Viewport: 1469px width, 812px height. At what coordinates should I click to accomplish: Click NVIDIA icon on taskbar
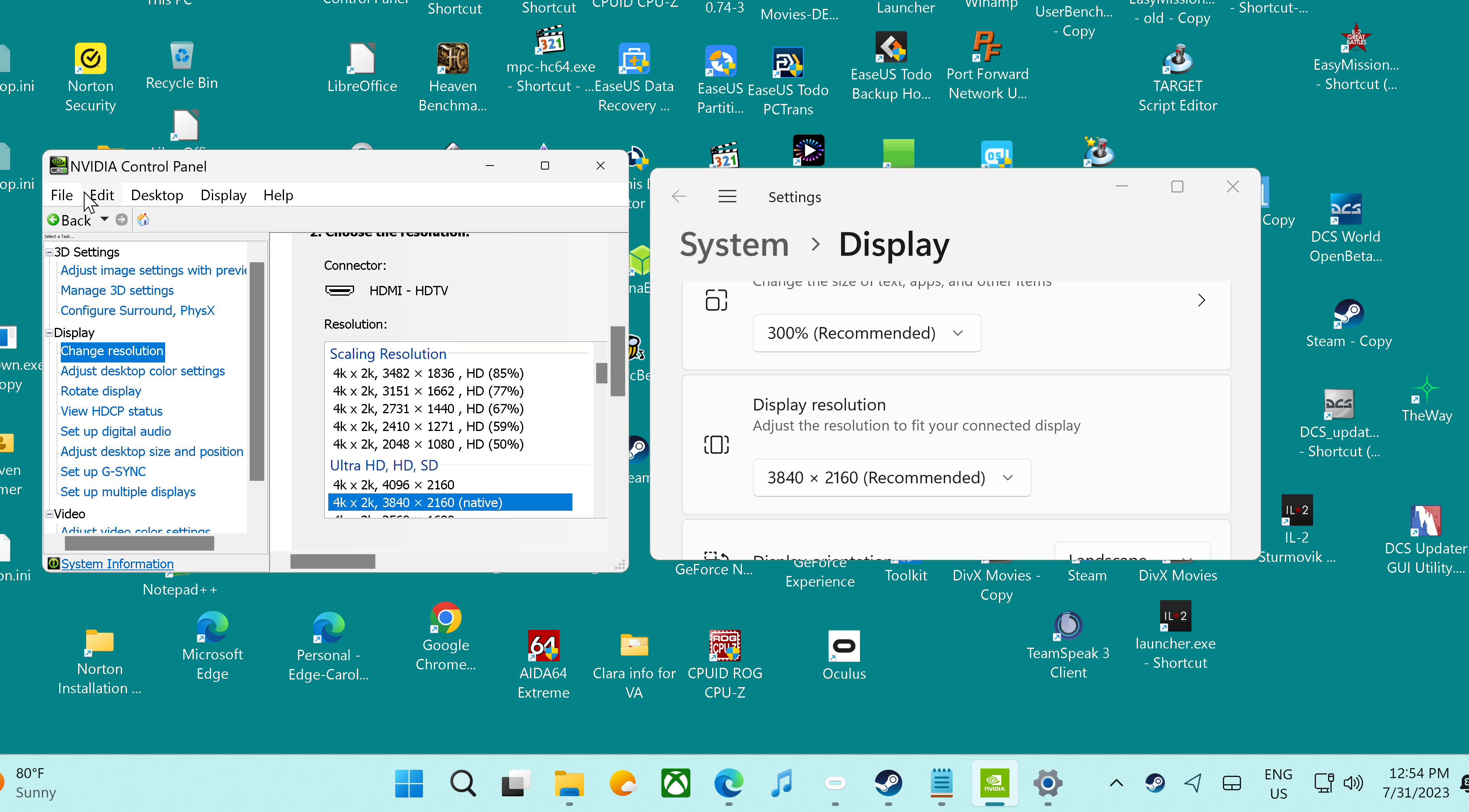[995, 783]
